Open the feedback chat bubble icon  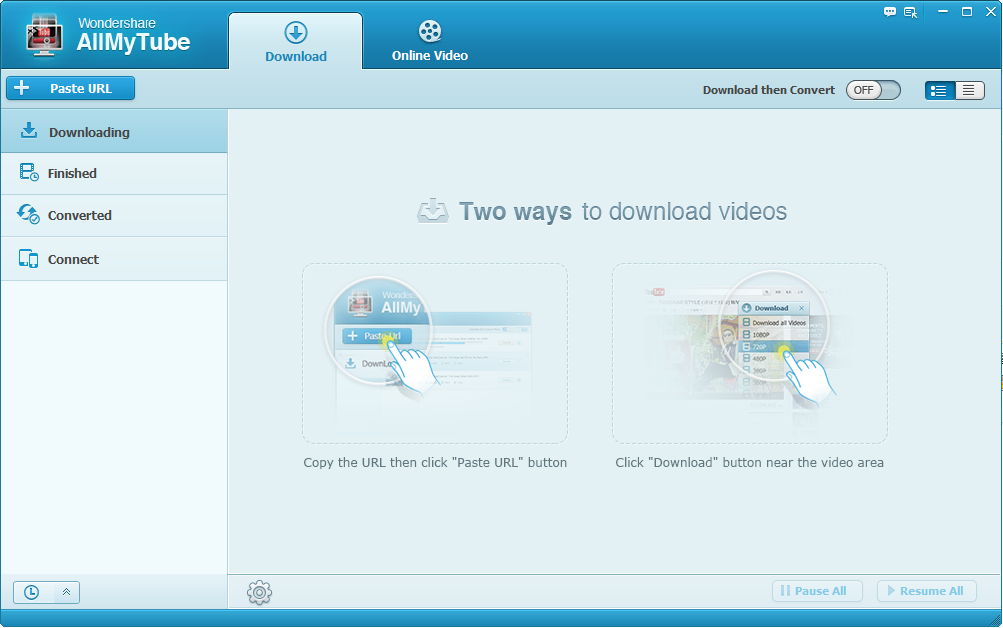pos(888,12)
